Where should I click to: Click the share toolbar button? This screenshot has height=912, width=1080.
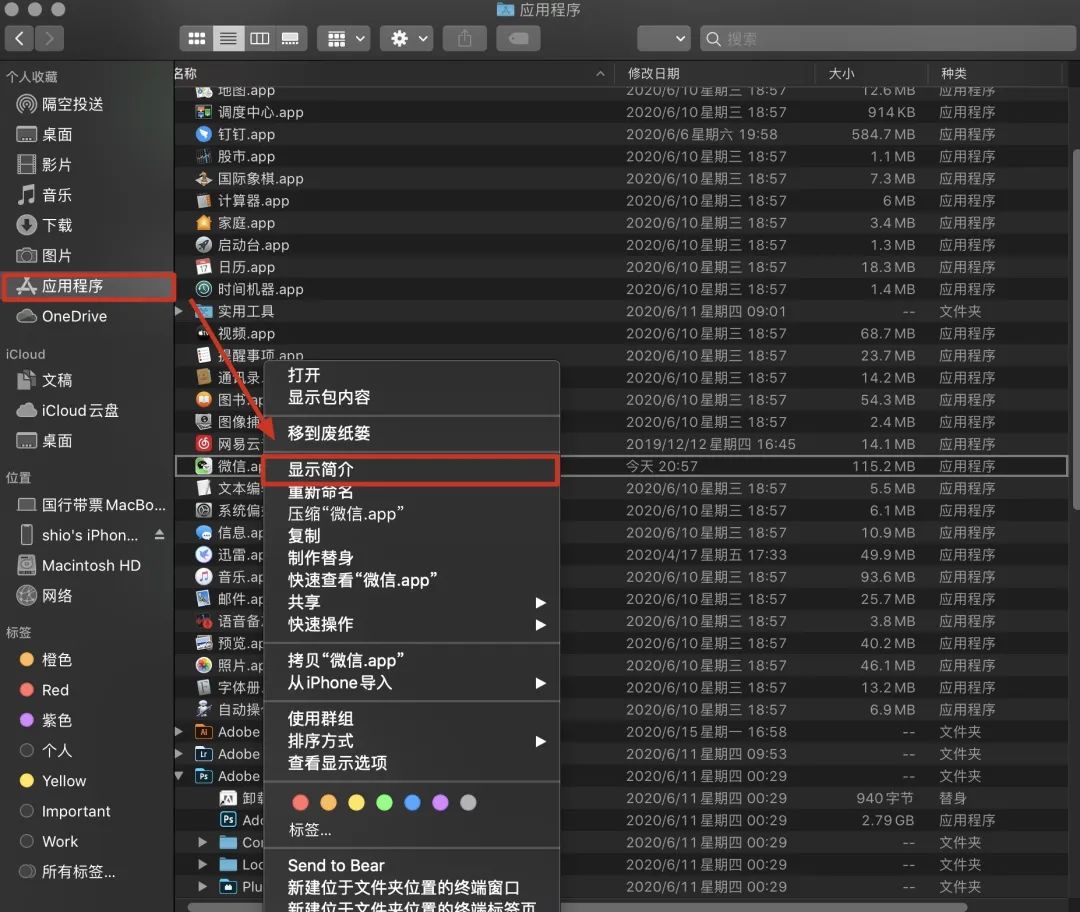pyautogui.click(x=464, y=39)
